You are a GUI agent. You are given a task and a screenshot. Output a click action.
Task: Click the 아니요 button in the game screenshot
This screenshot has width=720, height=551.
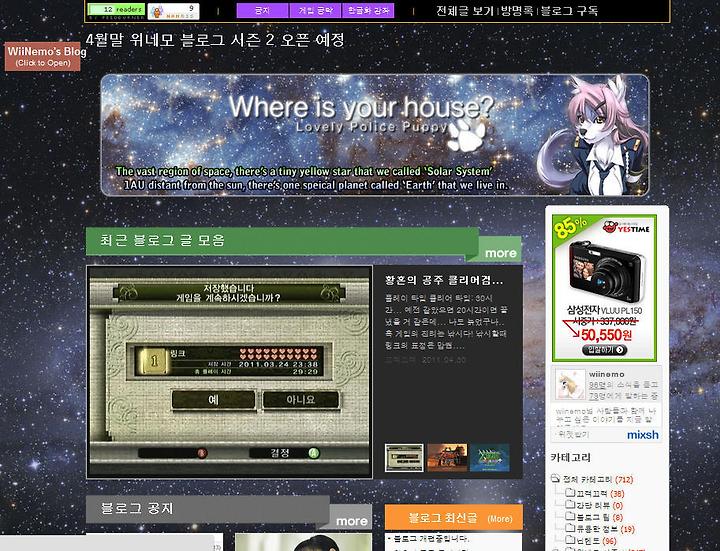pos(301,399)
